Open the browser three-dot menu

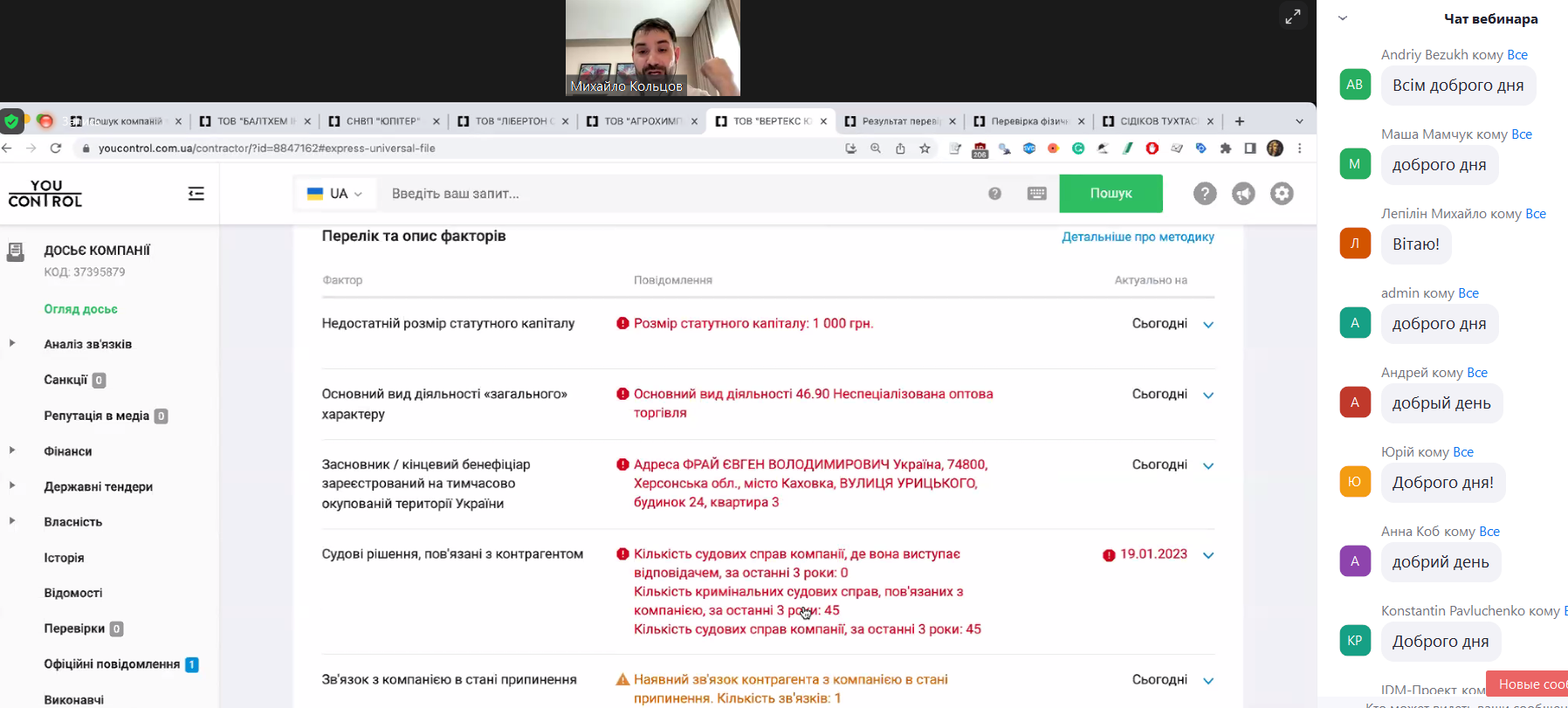point(1300,148)
